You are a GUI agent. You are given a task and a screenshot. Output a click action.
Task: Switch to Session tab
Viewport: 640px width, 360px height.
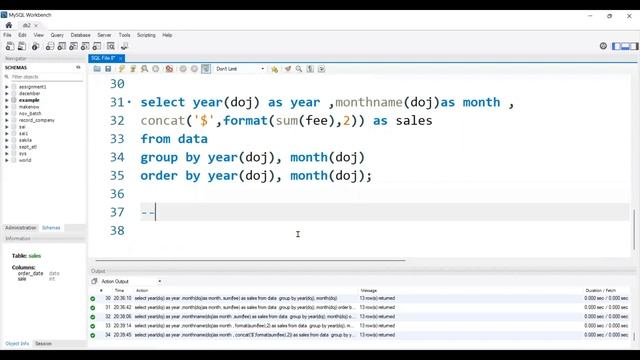(43, 344)
